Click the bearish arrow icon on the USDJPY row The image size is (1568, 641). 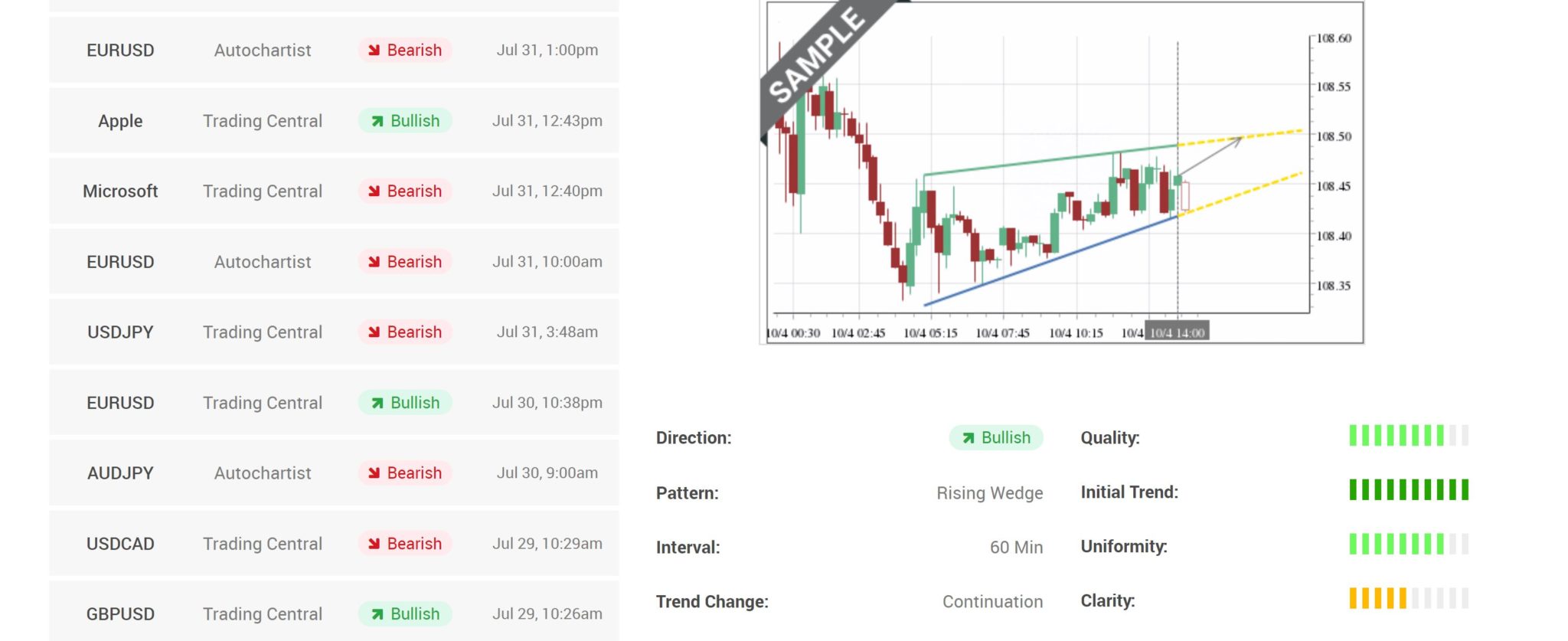pos(373,332)
